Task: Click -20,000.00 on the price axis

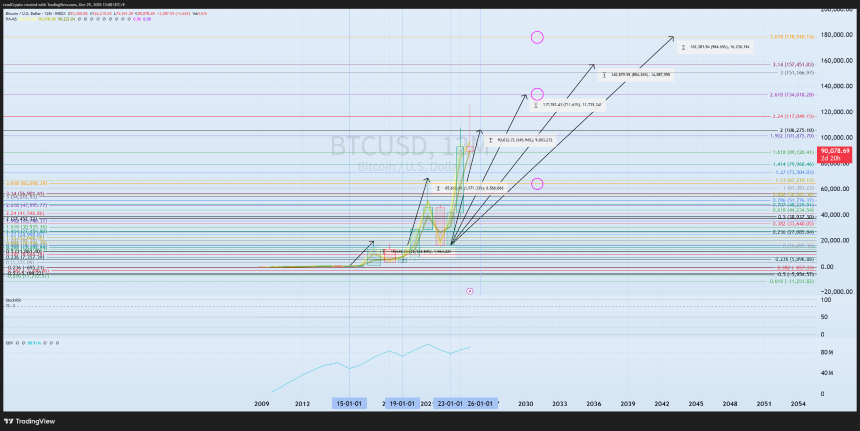Action: point(836,292)
